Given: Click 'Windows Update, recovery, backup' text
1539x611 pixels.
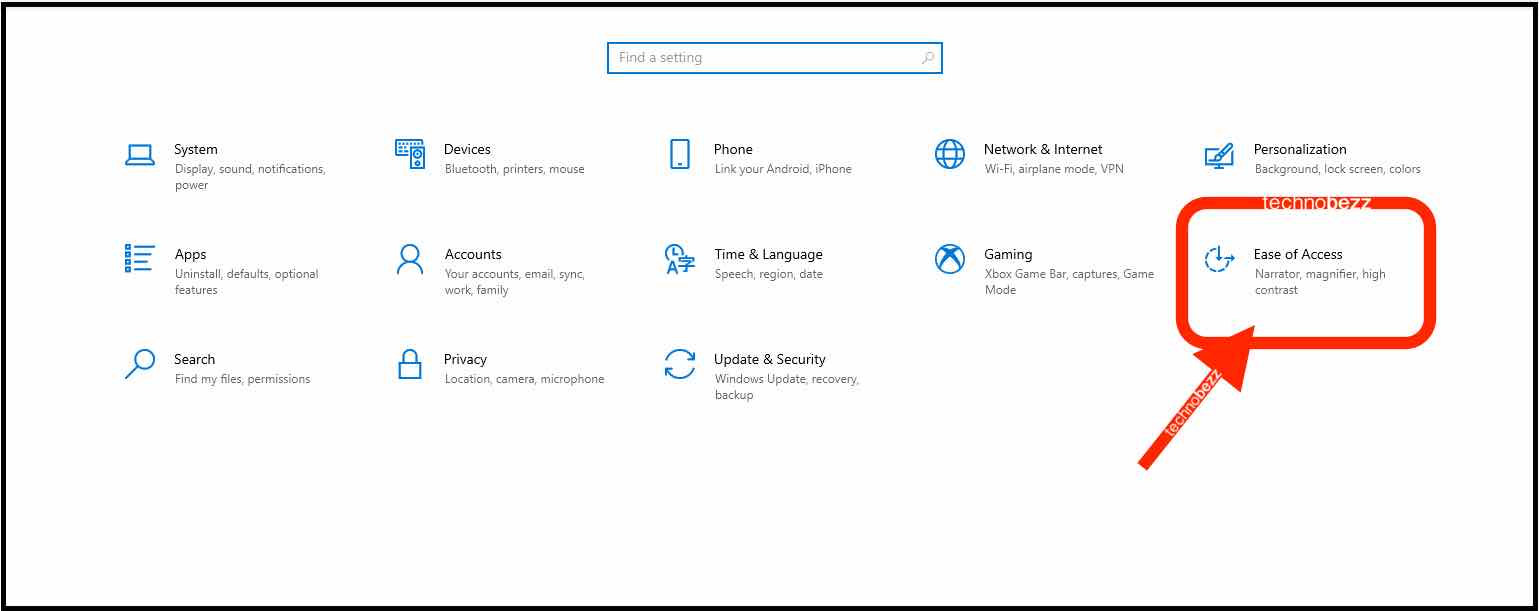Looking at the screenshot, I should tap(787, 387).
